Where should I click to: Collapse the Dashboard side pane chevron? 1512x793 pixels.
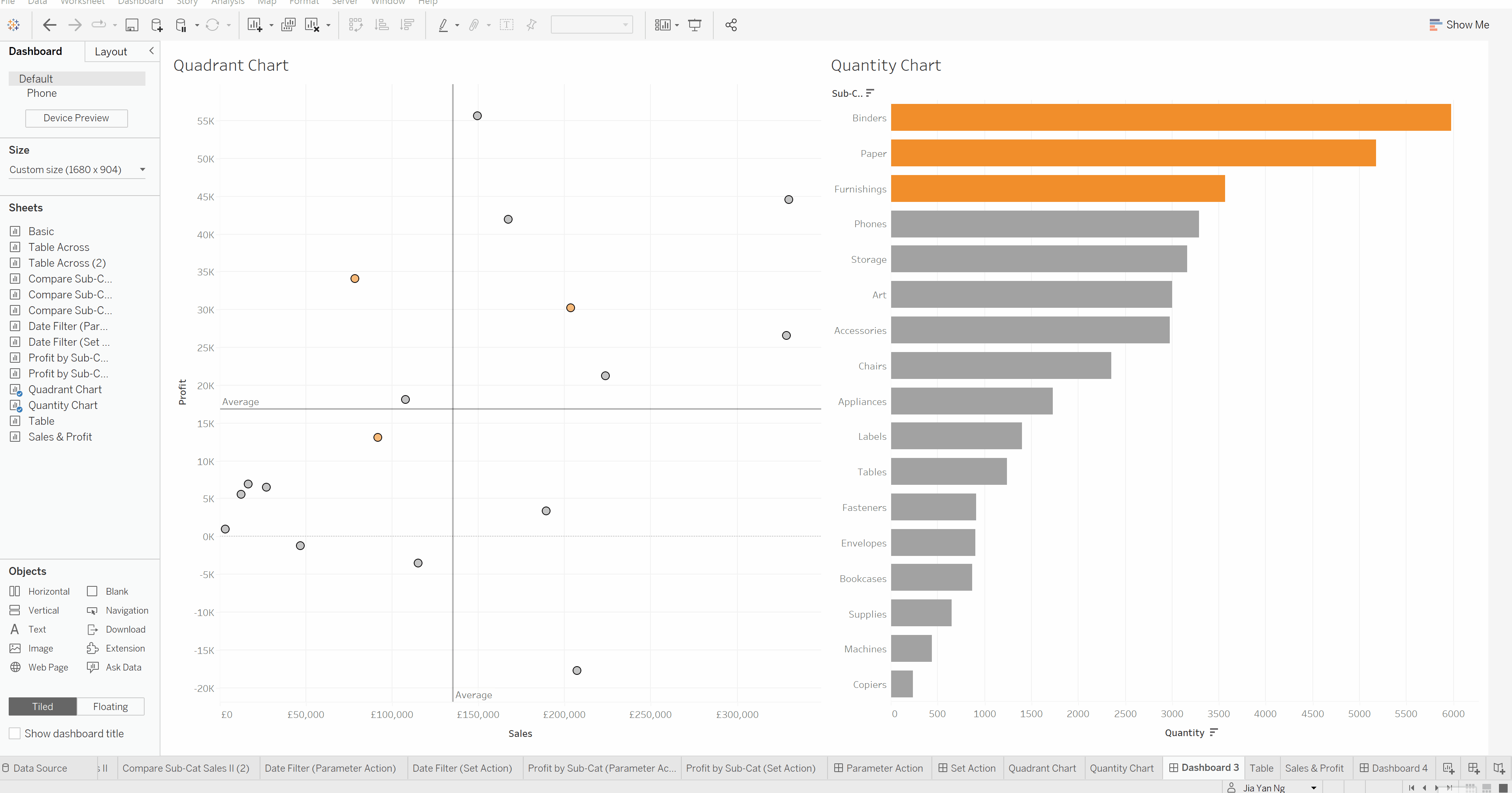pos(151,51)
